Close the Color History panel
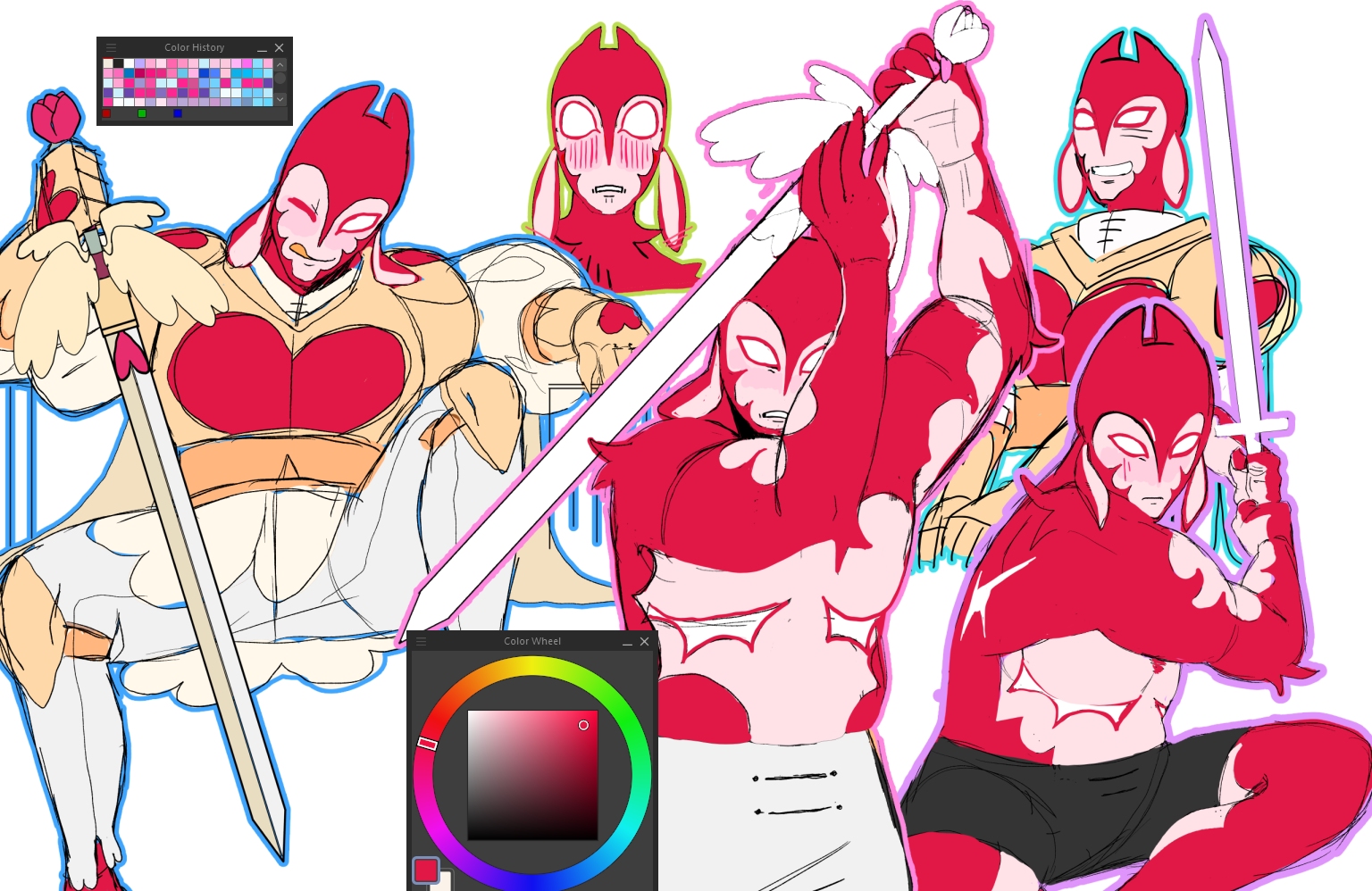1372x891 pixels. 279,48
